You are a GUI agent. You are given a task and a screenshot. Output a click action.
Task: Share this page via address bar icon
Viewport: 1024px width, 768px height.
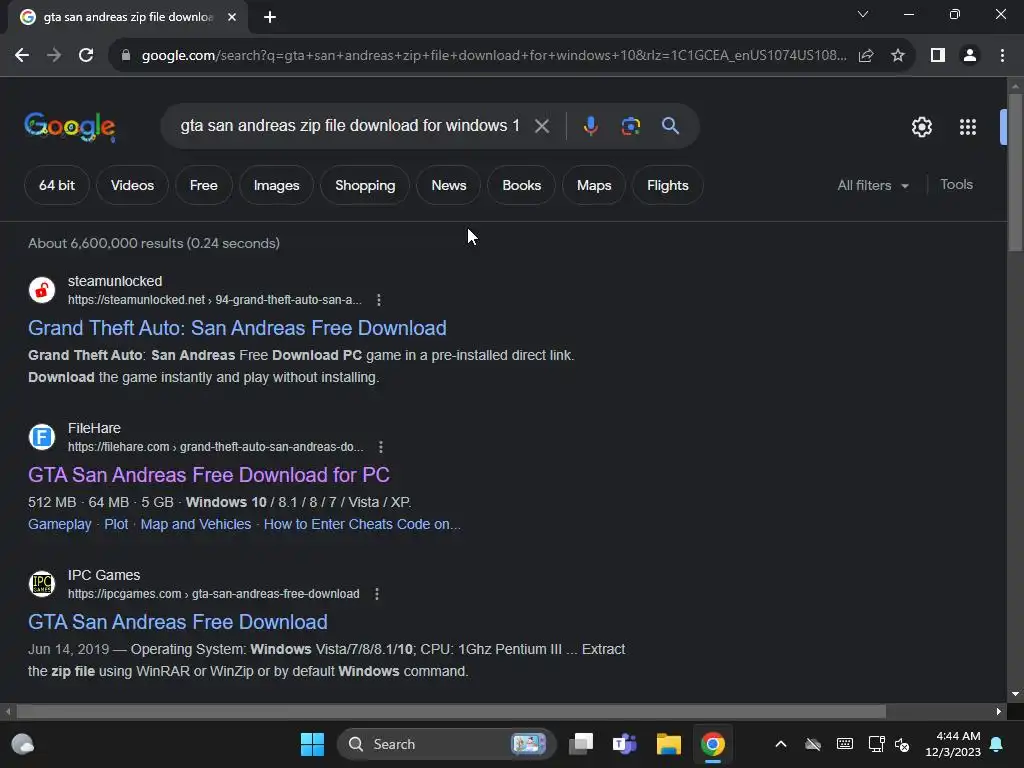click(x=866, y=56)
